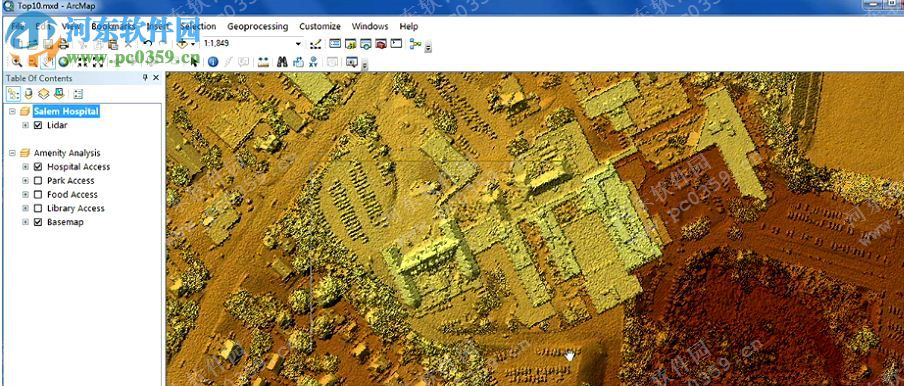Expand the Food Access layer
This screenshot has height=386, width=904.
point(25,194)
